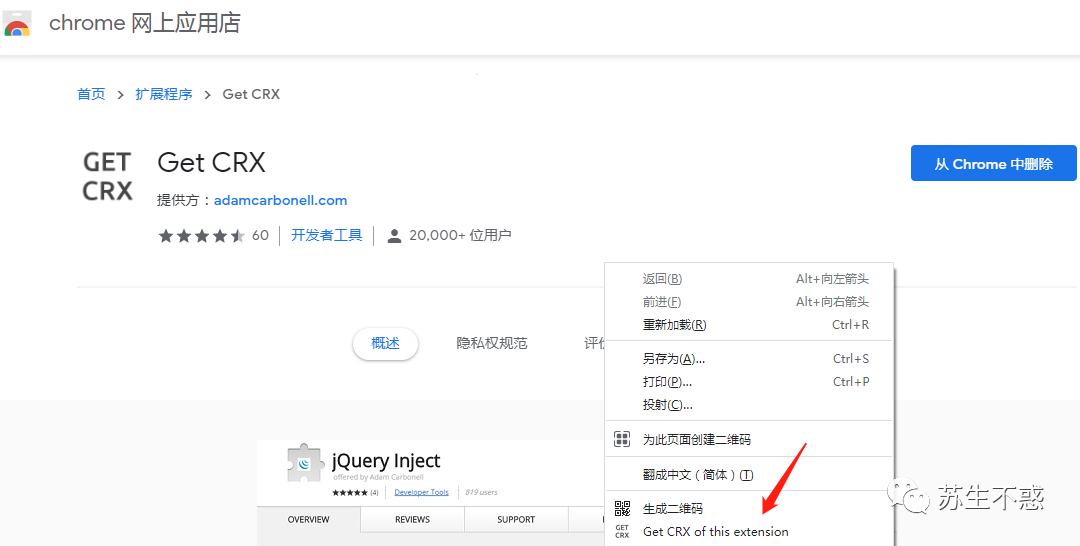Choose 翻成中文（简体） menu entry
This screenshot has height=546, width=1080.
749,474
